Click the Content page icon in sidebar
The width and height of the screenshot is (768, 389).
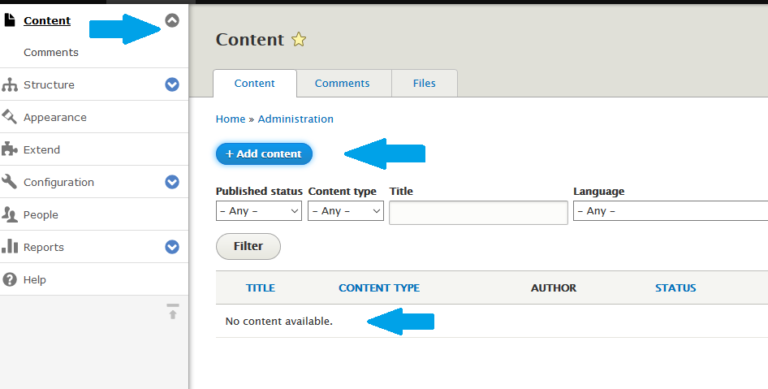point(9,20)
